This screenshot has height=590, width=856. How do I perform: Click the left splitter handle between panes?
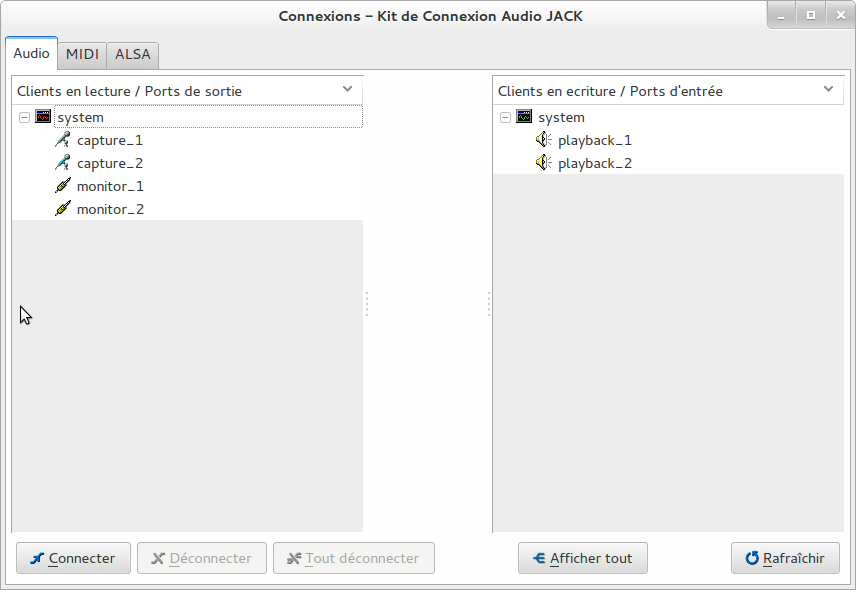coord(367,304)
